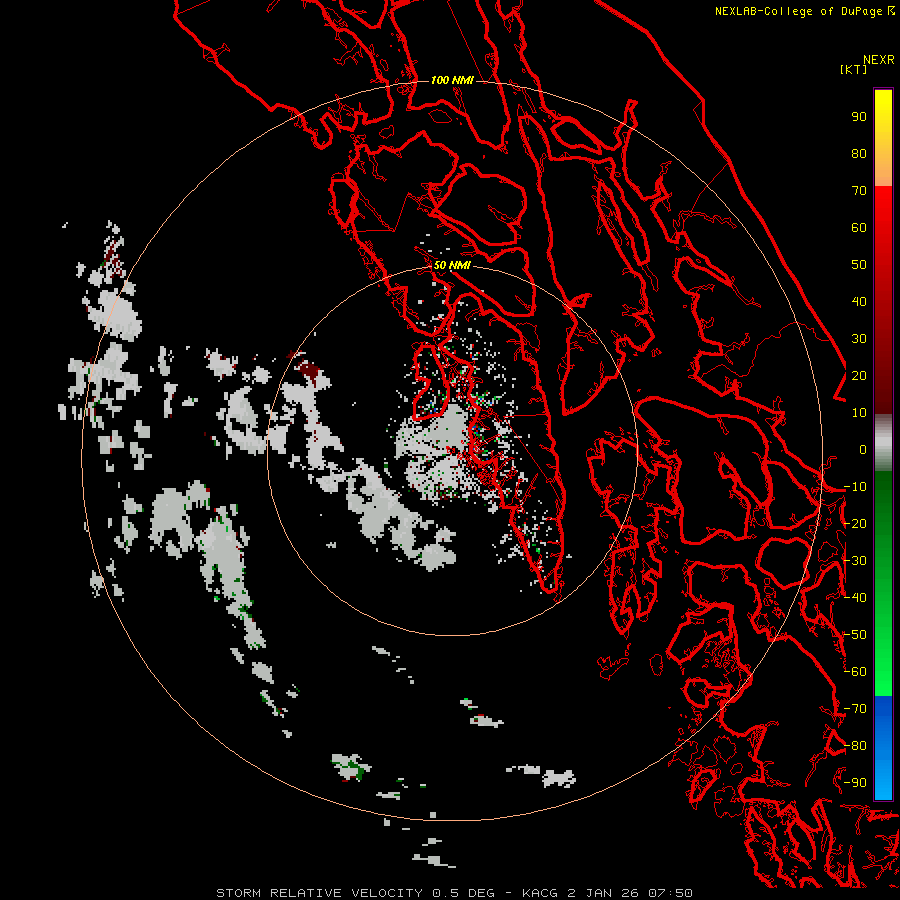Click the -50 value on the velocity scale
Viewport: 900px width, 900px height.
click(x=855, y=635)
